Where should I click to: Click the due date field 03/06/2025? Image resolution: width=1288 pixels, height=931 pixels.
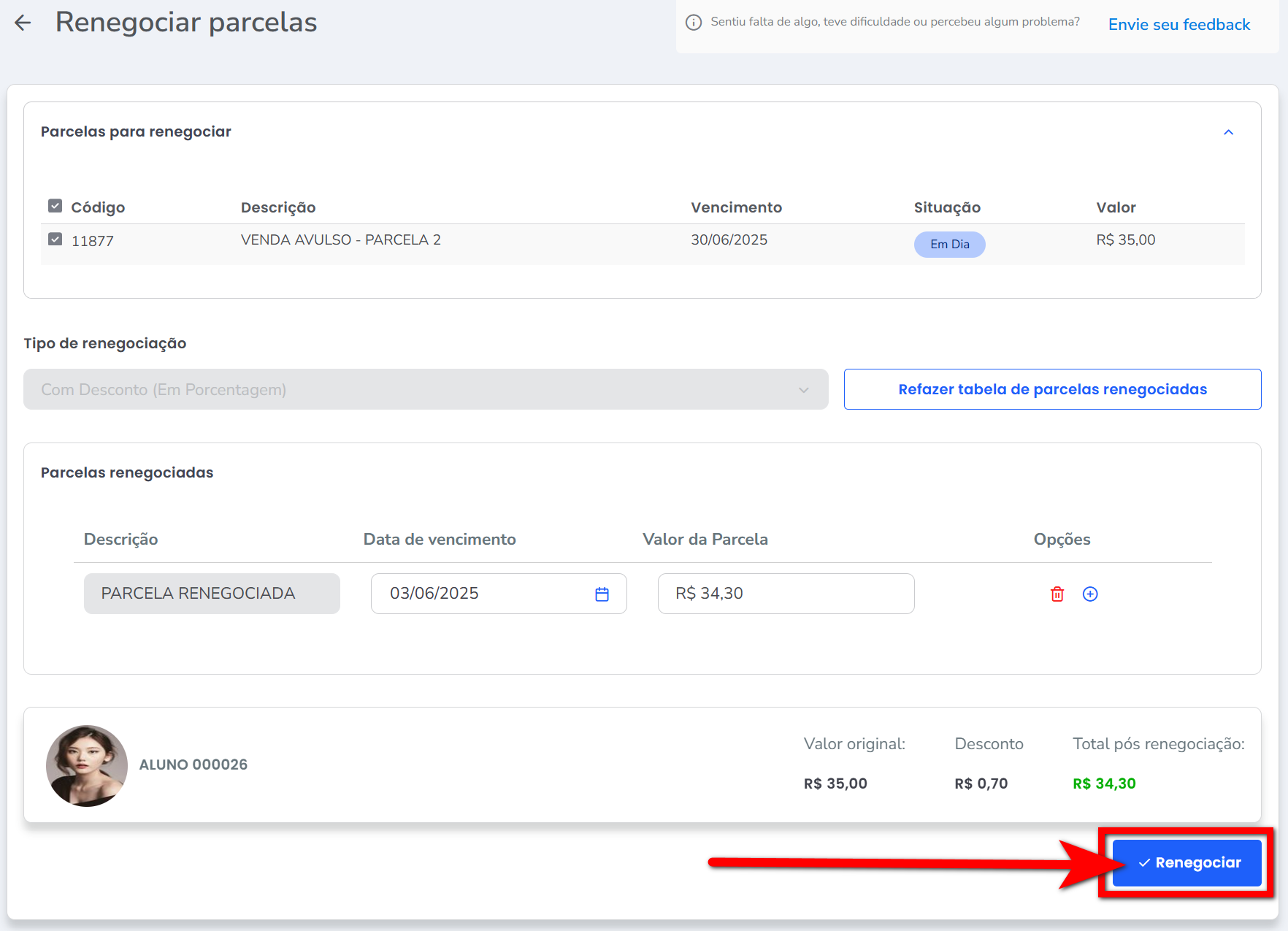[499, 593]
